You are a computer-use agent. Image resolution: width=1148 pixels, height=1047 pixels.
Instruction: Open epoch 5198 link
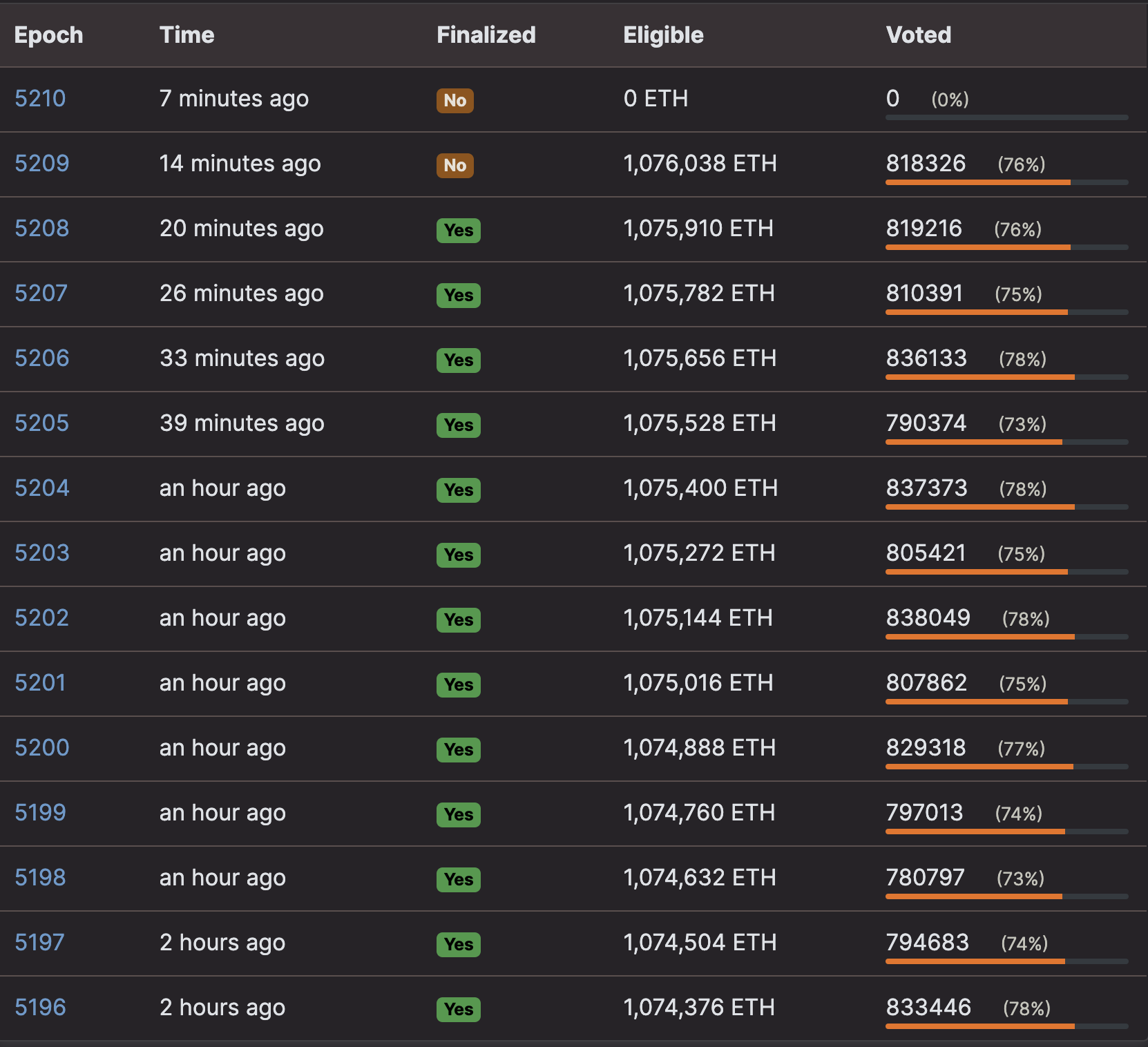(40, 878)
